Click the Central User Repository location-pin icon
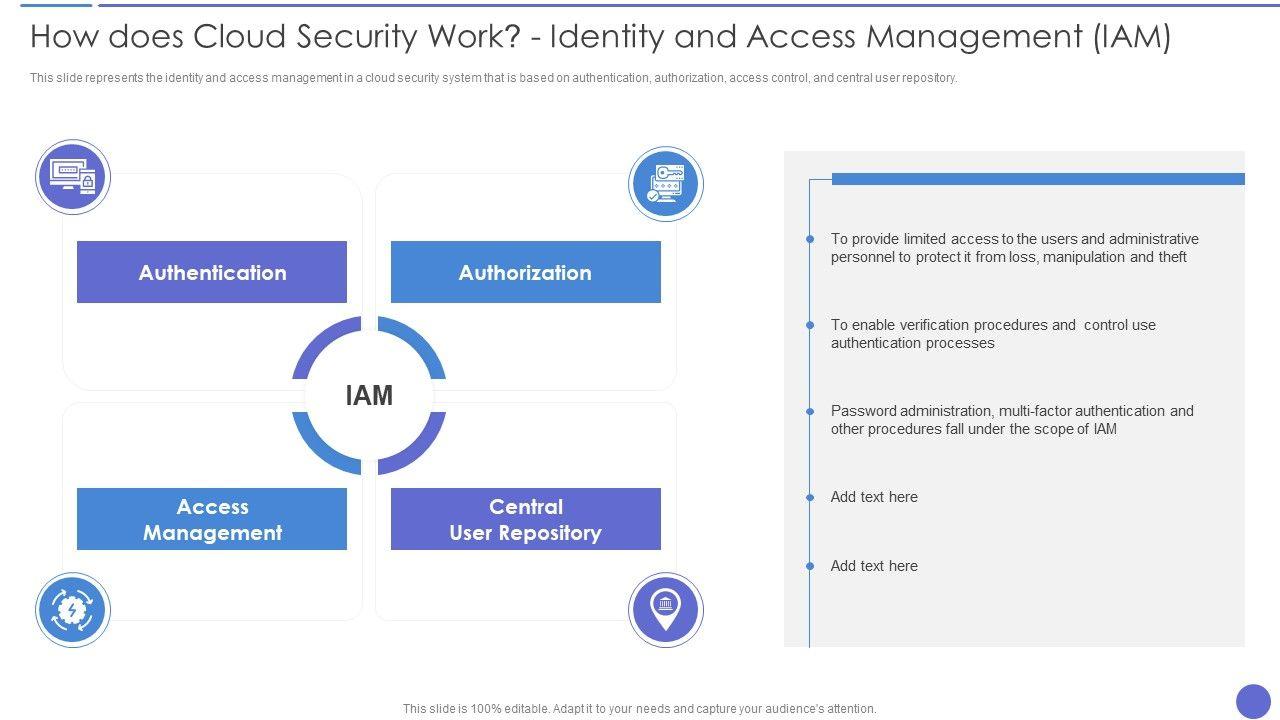1280x720 pixels. 666,610
